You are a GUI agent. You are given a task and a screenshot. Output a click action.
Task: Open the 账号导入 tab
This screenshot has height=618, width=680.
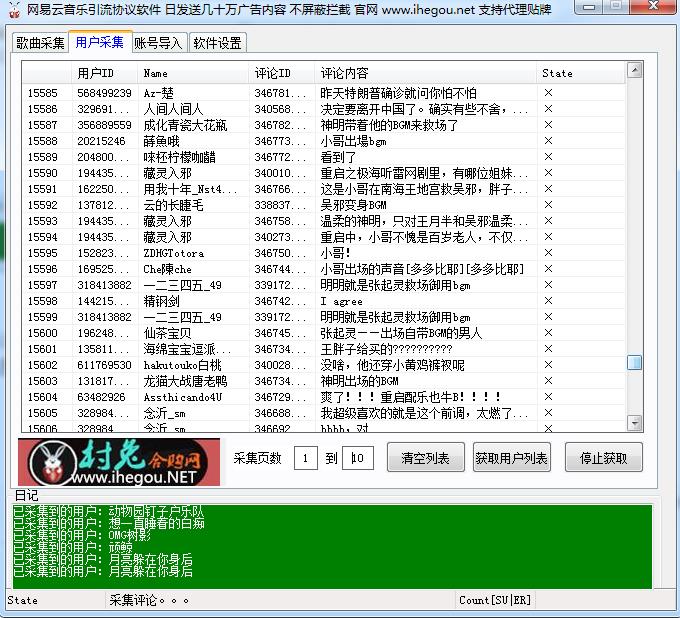coord(158,43)
